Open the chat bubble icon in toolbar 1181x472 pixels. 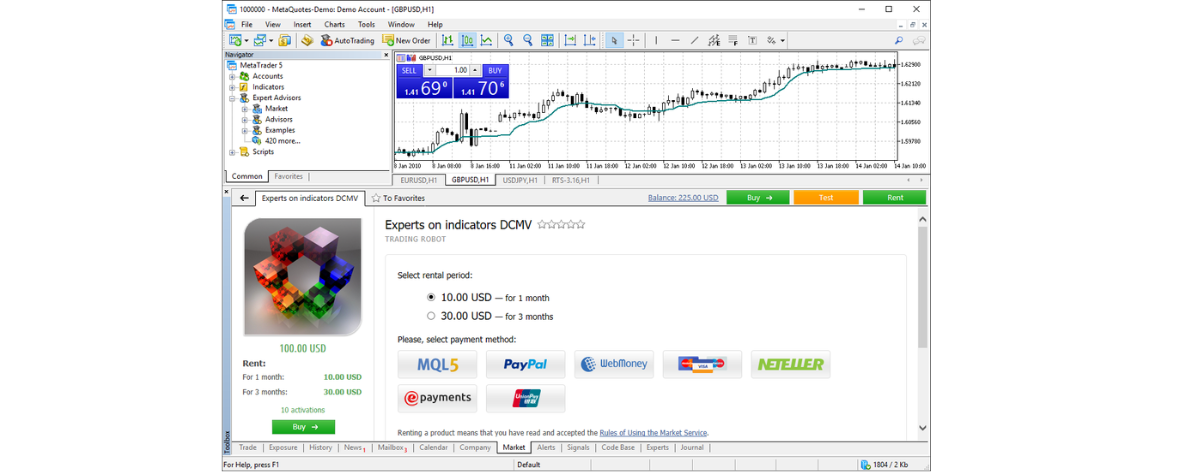point(919,40)
